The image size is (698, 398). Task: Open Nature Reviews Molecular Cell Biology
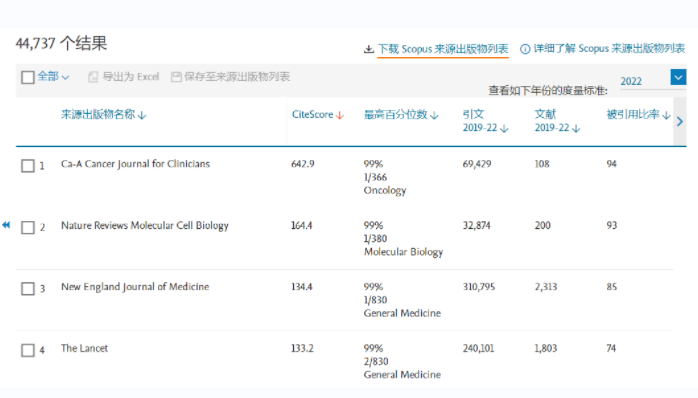145,225
